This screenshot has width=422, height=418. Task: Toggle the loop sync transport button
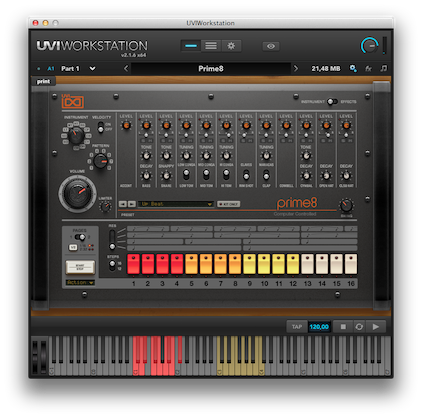[359, 327]
